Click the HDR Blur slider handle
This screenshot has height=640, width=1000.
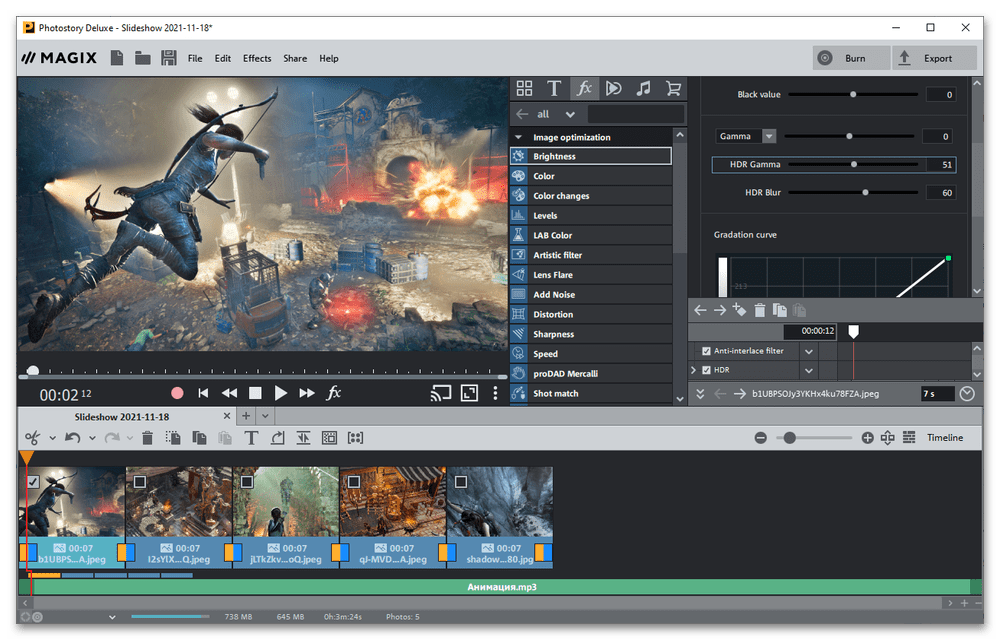tap(865, 192)
